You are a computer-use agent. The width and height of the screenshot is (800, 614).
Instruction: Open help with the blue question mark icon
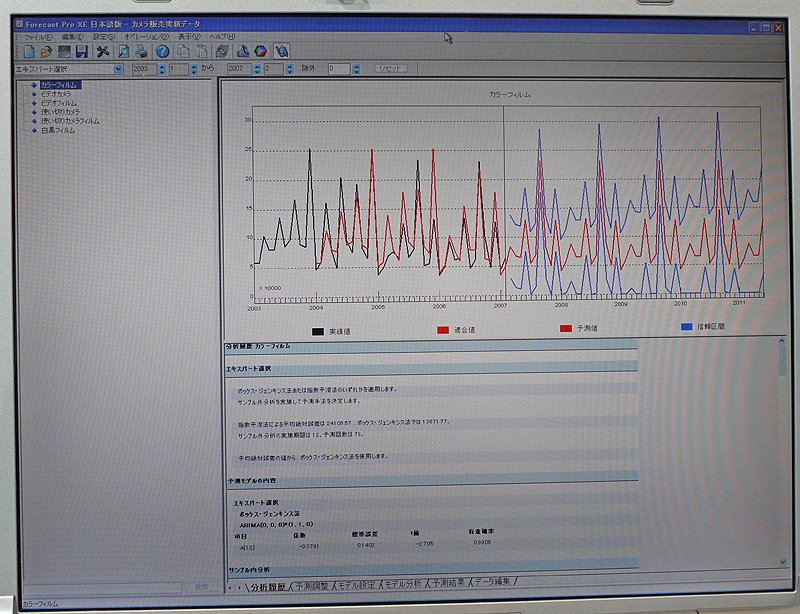click(x=162, y=52)
